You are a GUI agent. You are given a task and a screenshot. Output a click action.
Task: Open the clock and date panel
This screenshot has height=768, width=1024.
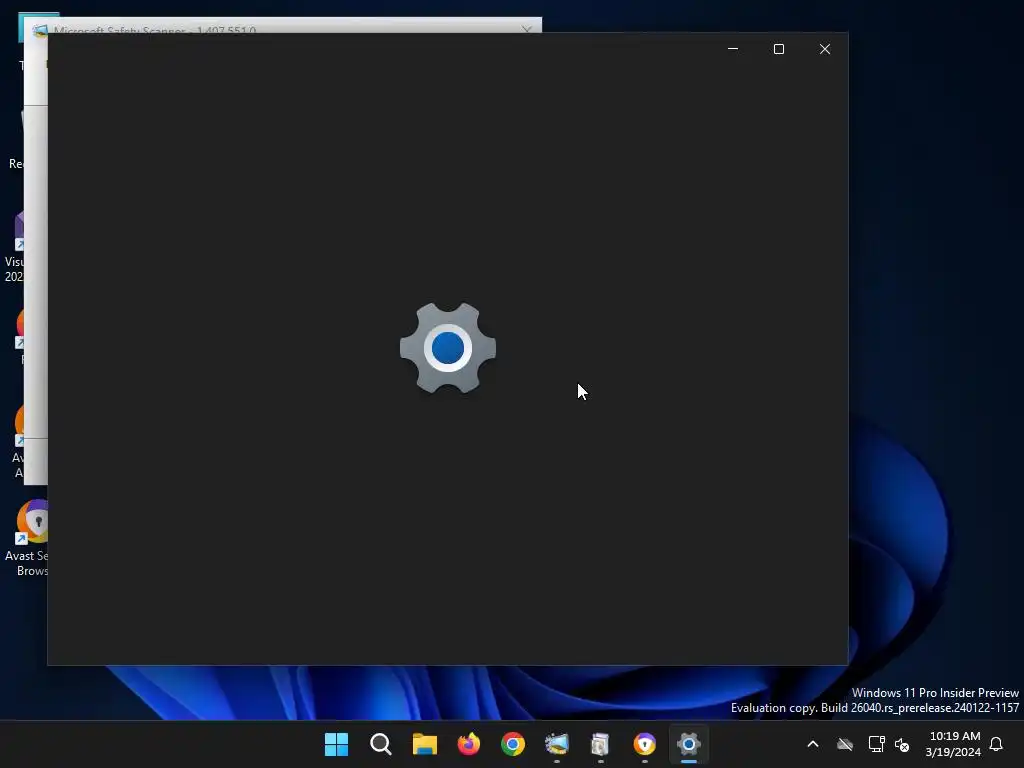tap(953, 744)
